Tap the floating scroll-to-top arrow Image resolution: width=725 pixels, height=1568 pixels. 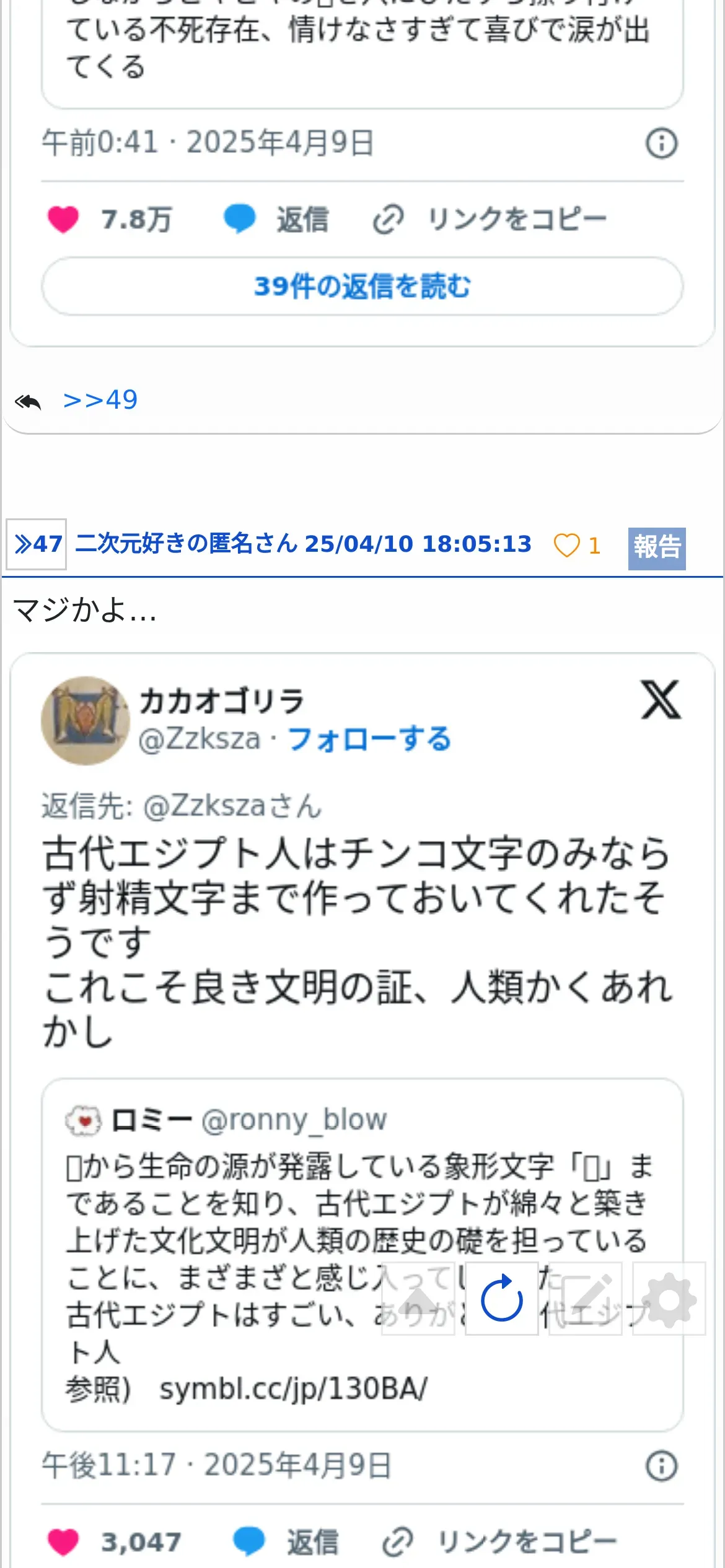click(418, 1297)
